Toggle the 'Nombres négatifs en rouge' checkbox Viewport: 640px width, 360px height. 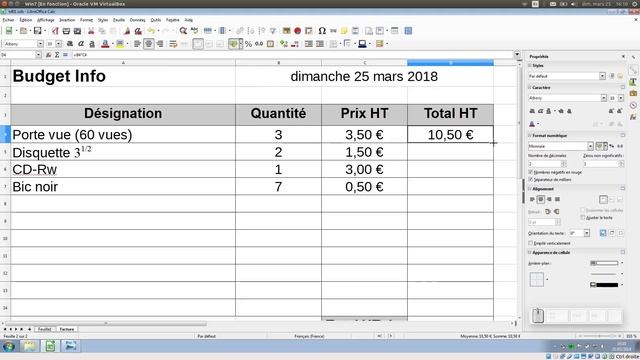click(531, 172)
